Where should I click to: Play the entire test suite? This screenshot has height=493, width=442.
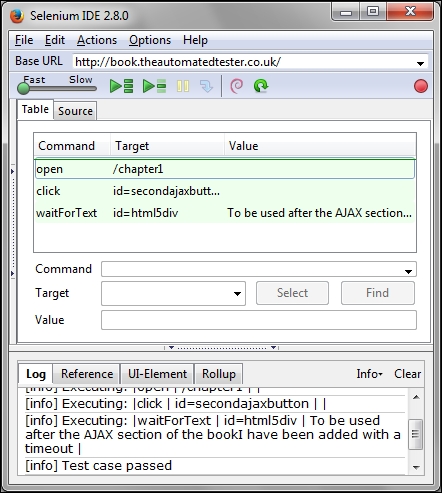tap(121, 86)
